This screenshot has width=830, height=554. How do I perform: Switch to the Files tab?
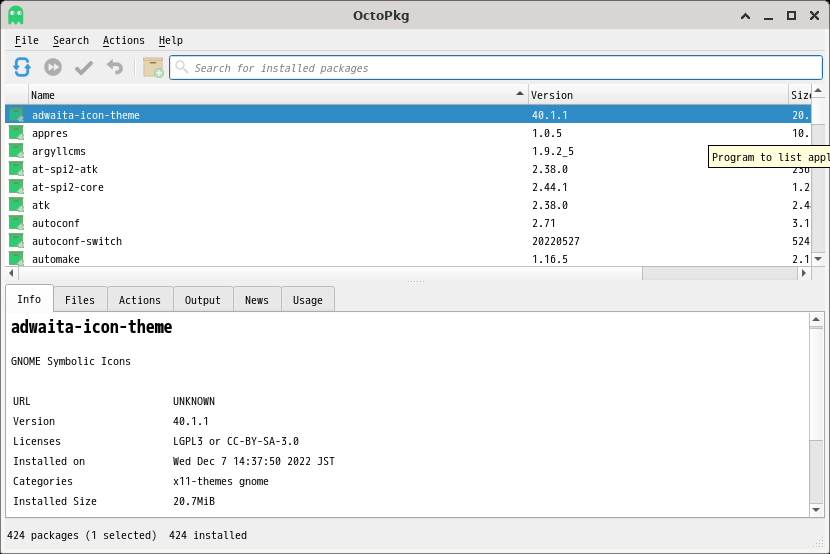80,300
